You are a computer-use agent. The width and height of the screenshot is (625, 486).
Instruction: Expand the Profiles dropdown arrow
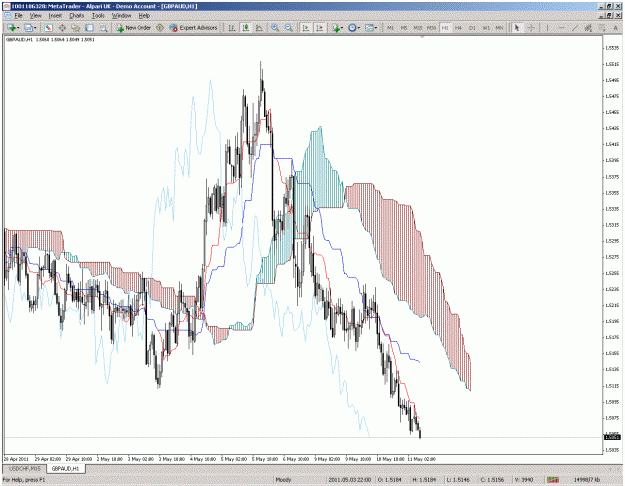click(x=35, y=28)
